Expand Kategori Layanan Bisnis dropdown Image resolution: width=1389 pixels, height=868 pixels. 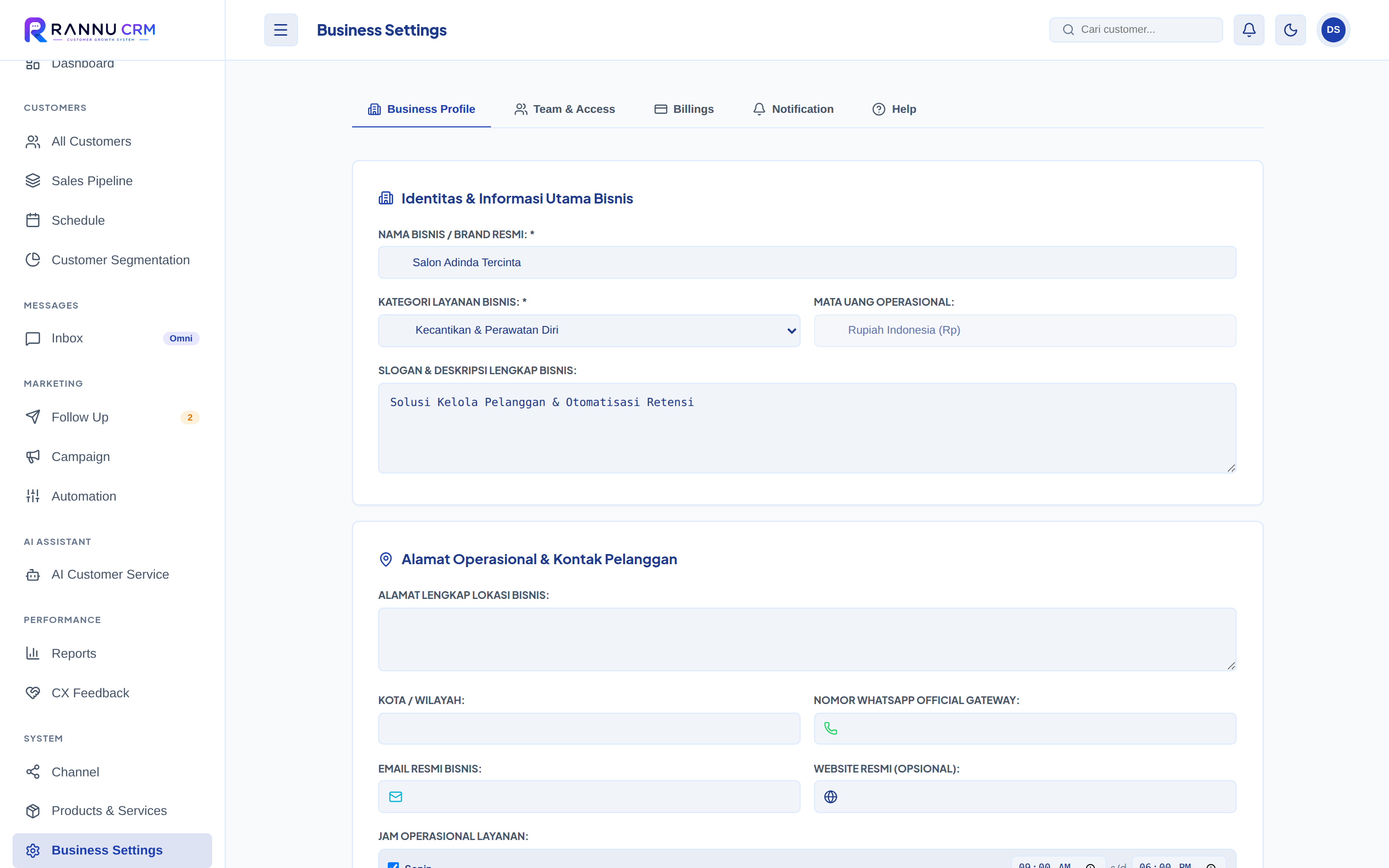(589, 331)
